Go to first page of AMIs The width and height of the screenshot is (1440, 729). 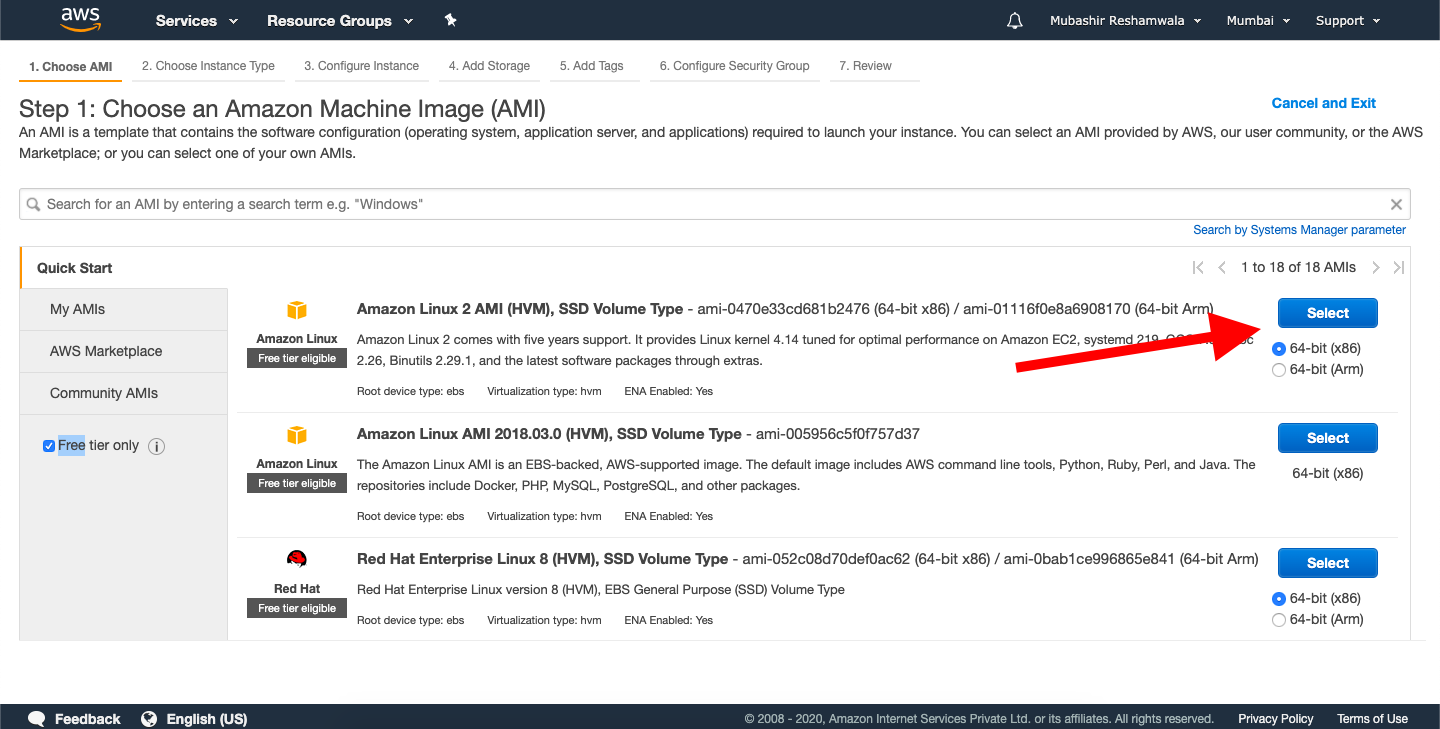pos(1198,267)
